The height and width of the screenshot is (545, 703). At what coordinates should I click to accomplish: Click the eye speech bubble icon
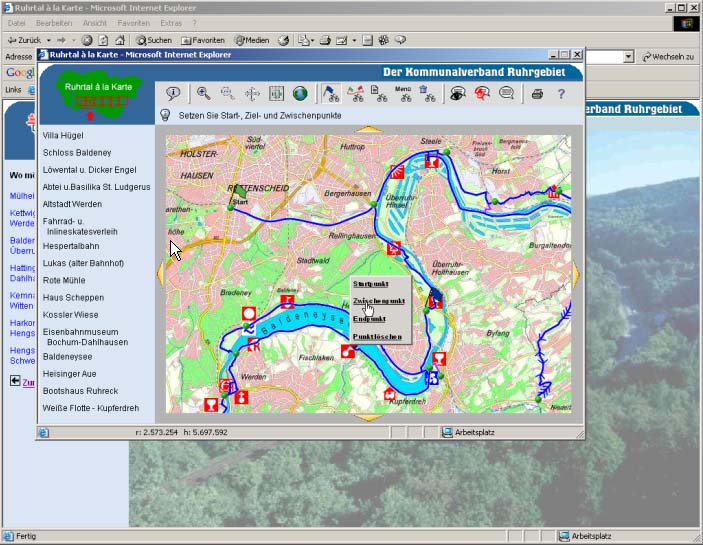click(x=458, y=94)
